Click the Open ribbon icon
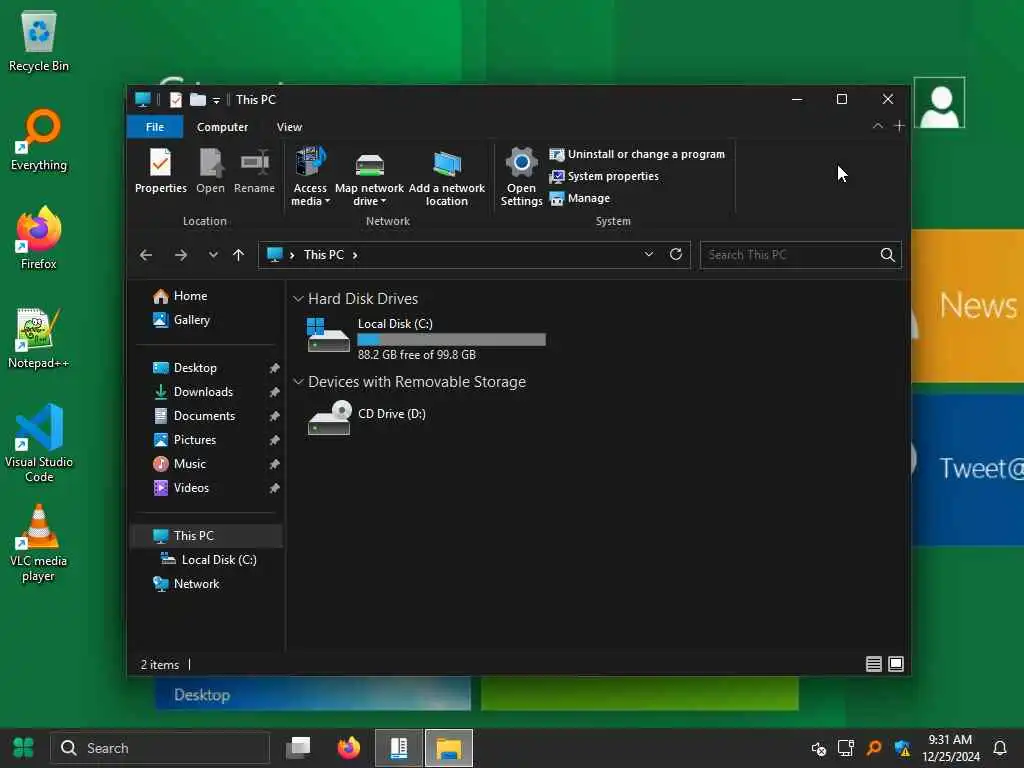 [210, 170]
